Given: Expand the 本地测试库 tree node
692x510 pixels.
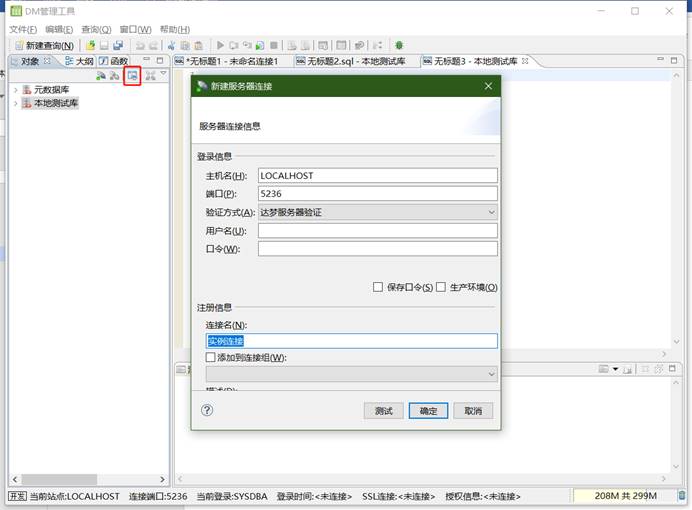Looking at the screenshot, I should (x=16, y=103).
